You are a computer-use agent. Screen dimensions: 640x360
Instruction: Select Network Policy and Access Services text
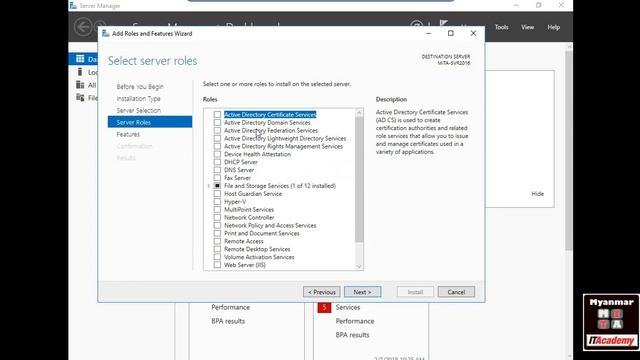(x=270, y=225)
